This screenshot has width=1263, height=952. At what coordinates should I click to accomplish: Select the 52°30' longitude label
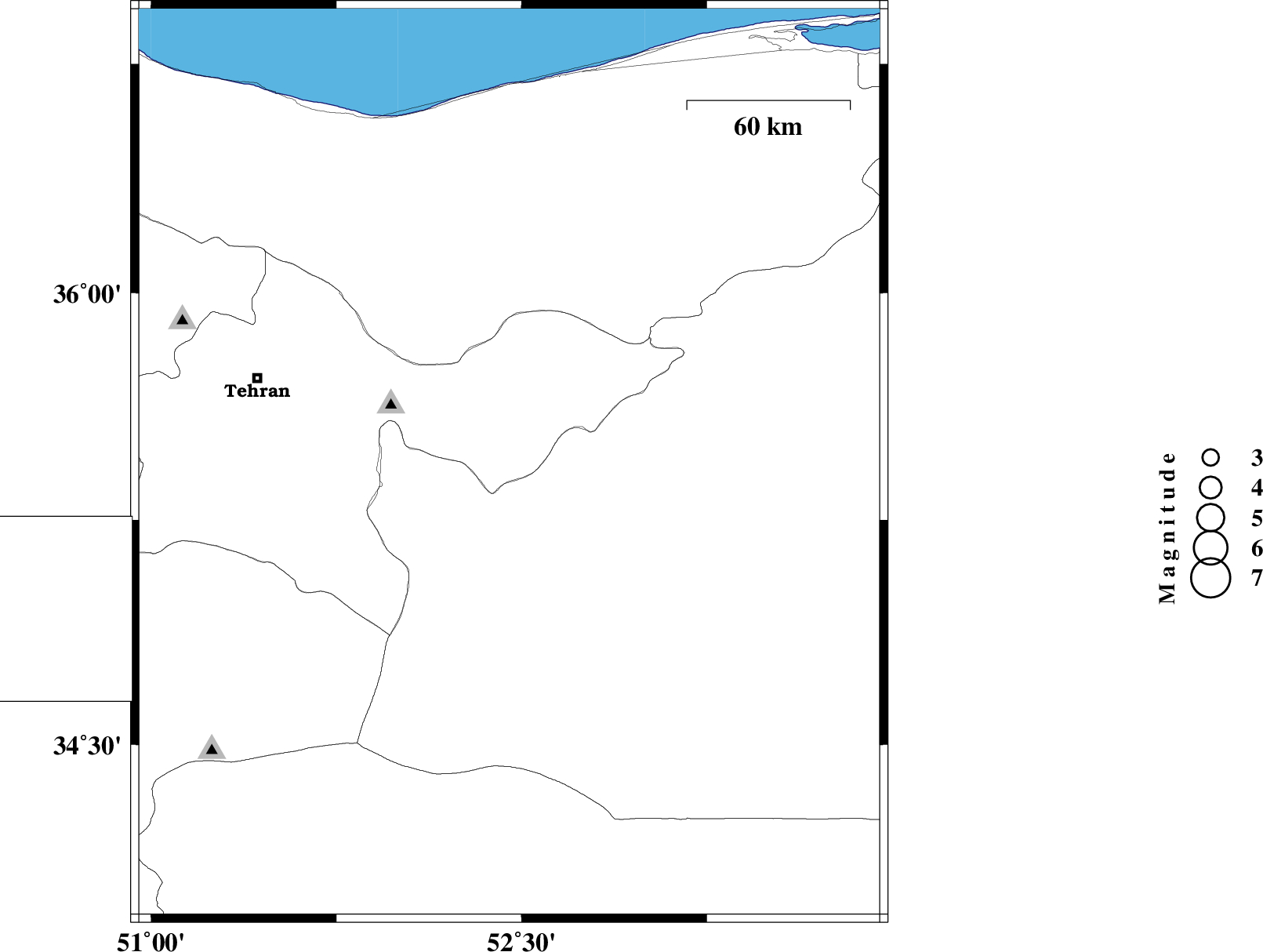521,942
